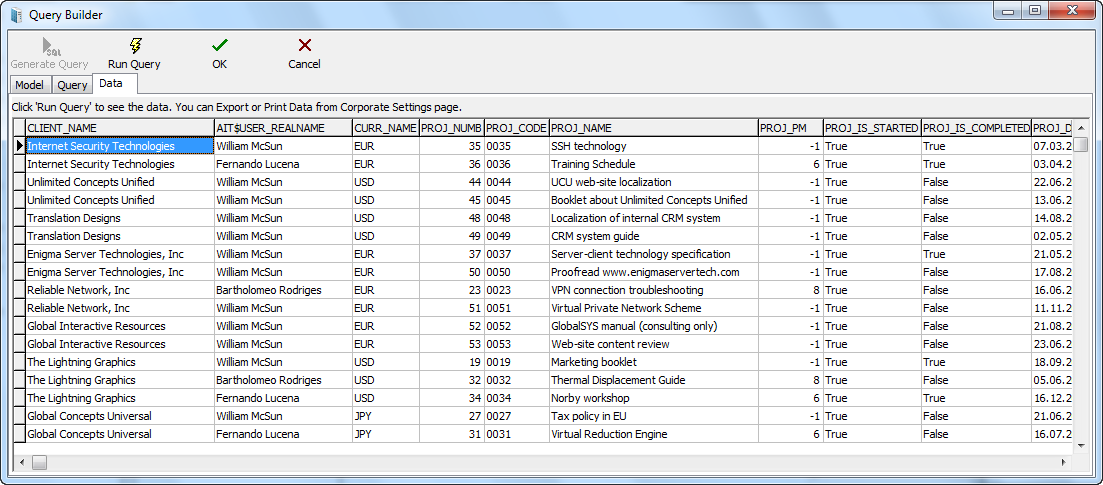Click 'Global Interactive Resources' in the 0052 row
The height and width of the screenshot is (485, 1103).
pyautogui.click(x=120, y=326)
